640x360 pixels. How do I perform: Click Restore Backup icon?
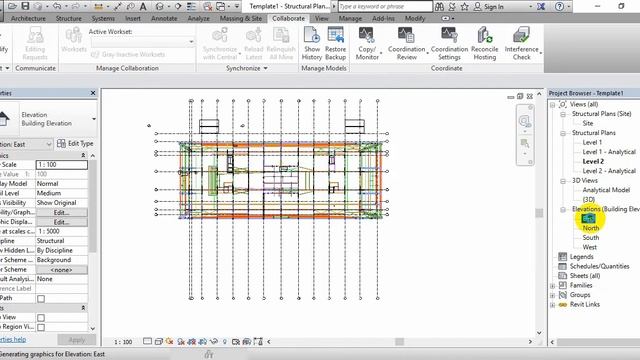[336, 43]
